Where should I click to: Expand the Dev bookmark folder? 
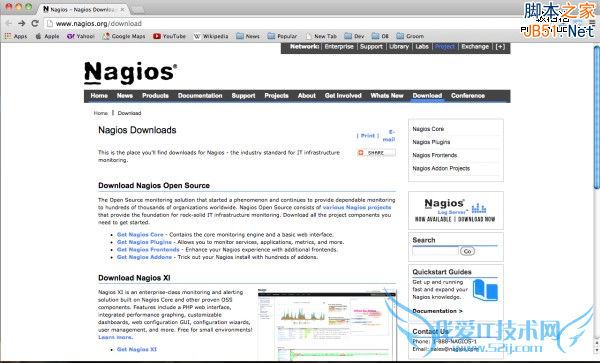tap(354, 36)
